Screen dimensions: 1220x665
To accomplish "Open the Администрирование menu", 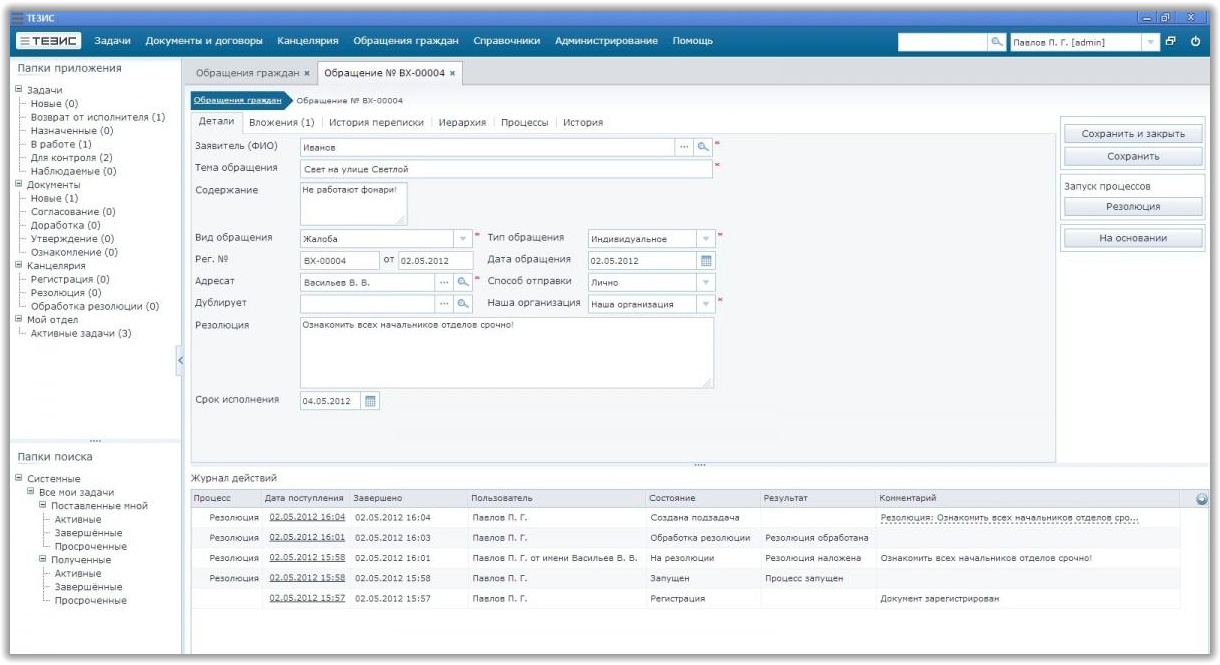I will click(x=606, y=41).
